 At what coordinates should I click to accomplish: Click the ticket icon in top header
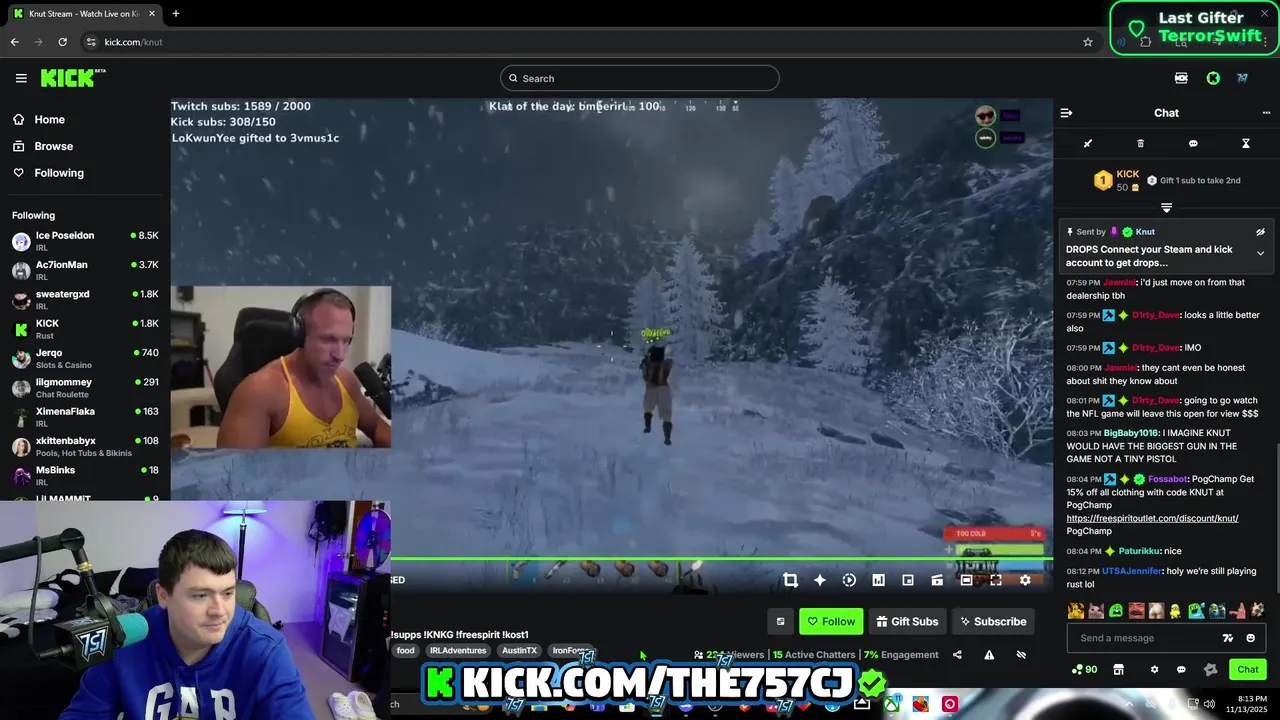click(x=1181, y=78)
